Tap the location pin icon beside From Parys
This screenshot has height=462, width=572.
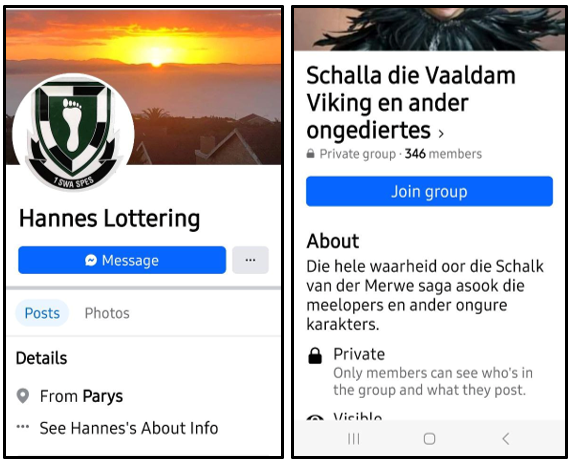point(23,396)
